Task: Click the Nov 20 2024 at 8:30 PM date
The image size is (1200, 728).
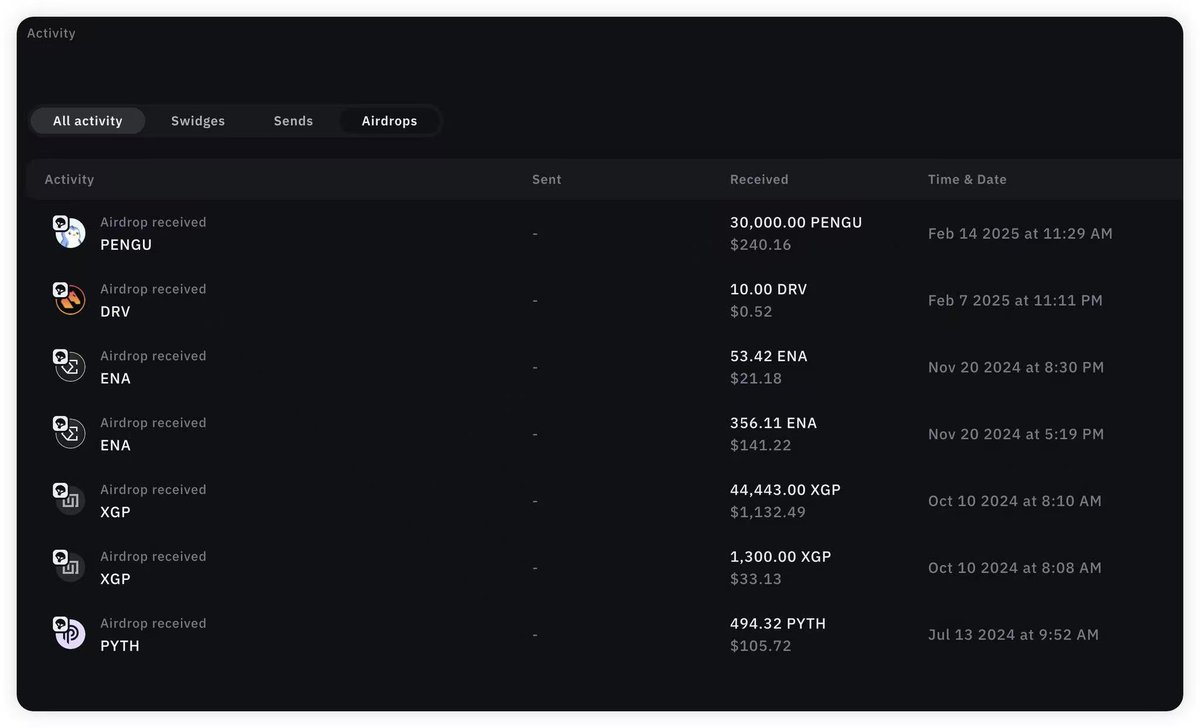Action: point(1016,368)
